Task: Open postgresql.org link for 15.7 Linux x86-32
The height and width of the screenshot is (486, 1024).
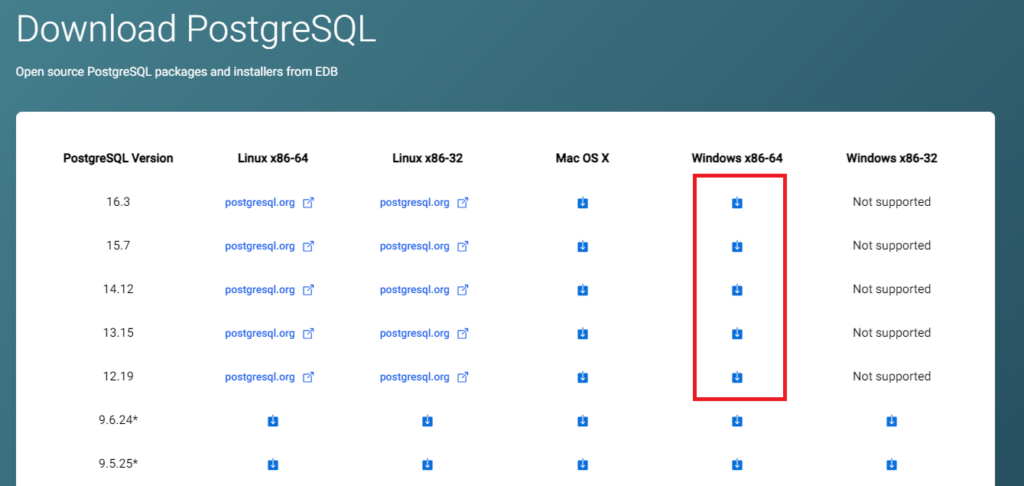Action: [x=424, y=246]
